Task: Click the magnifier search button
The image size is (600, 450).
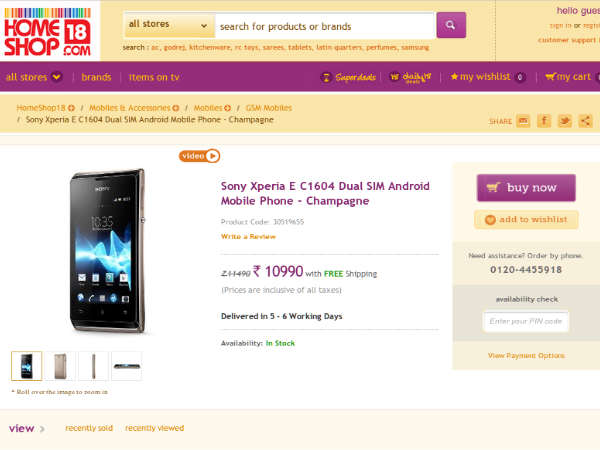Action: coord(451,25)
